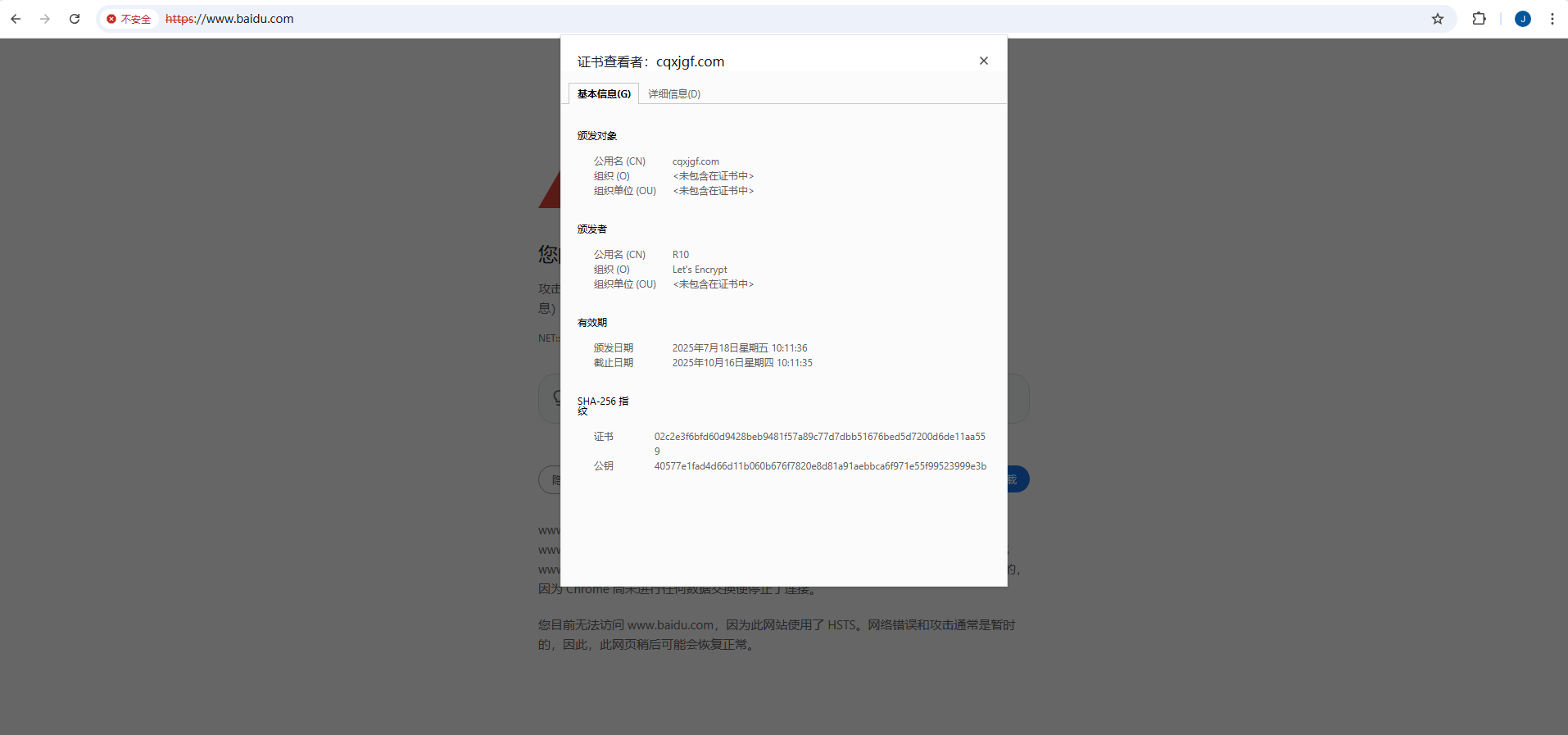This screenshot has width=1568, height=735.
Task: Switch to the 详细信息(D) tab
Action: coord(674,93)
